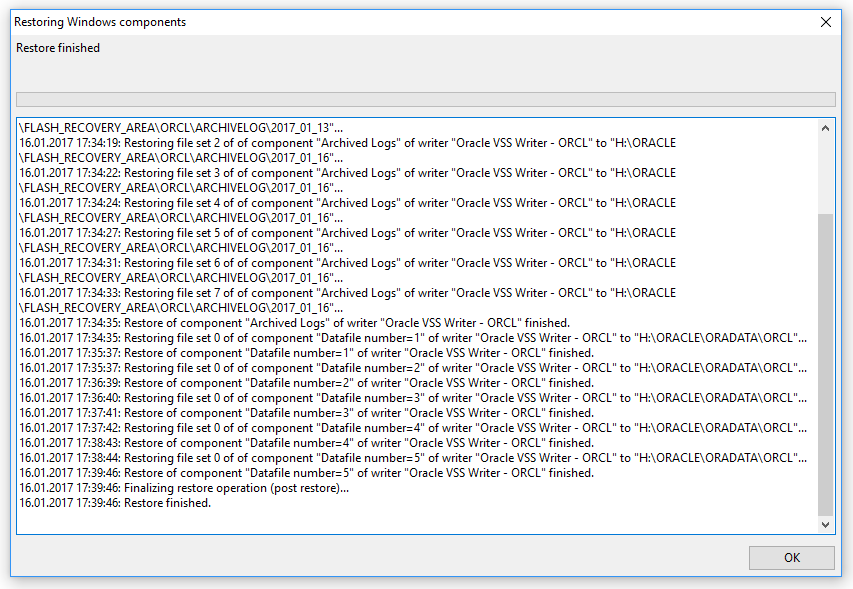
Task: Click the "Restore finished" status label at top
Action: point(58,48)
